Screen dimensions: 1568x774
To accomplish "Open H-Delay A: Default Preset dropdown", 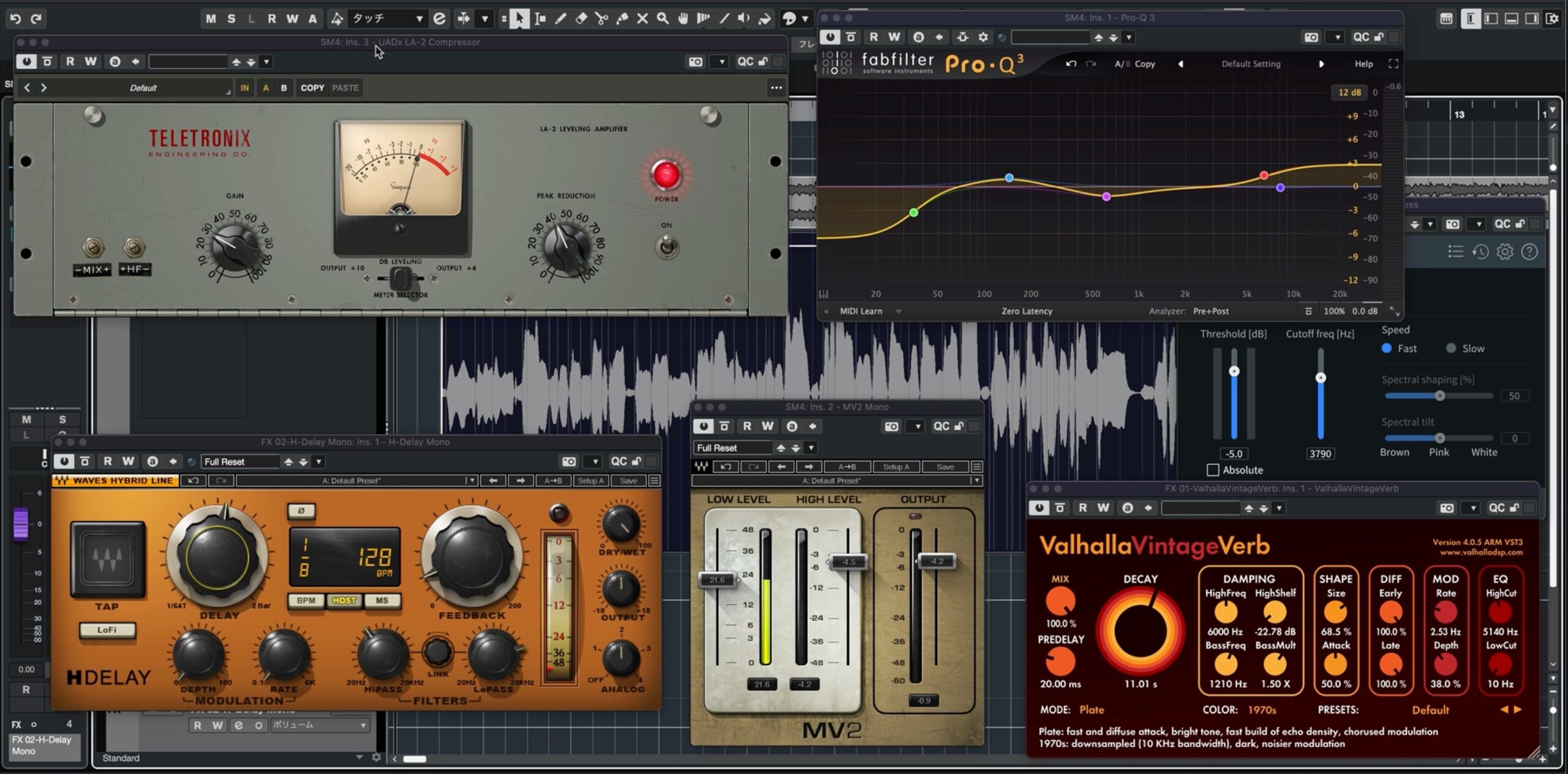I will [x=356, y=481].
